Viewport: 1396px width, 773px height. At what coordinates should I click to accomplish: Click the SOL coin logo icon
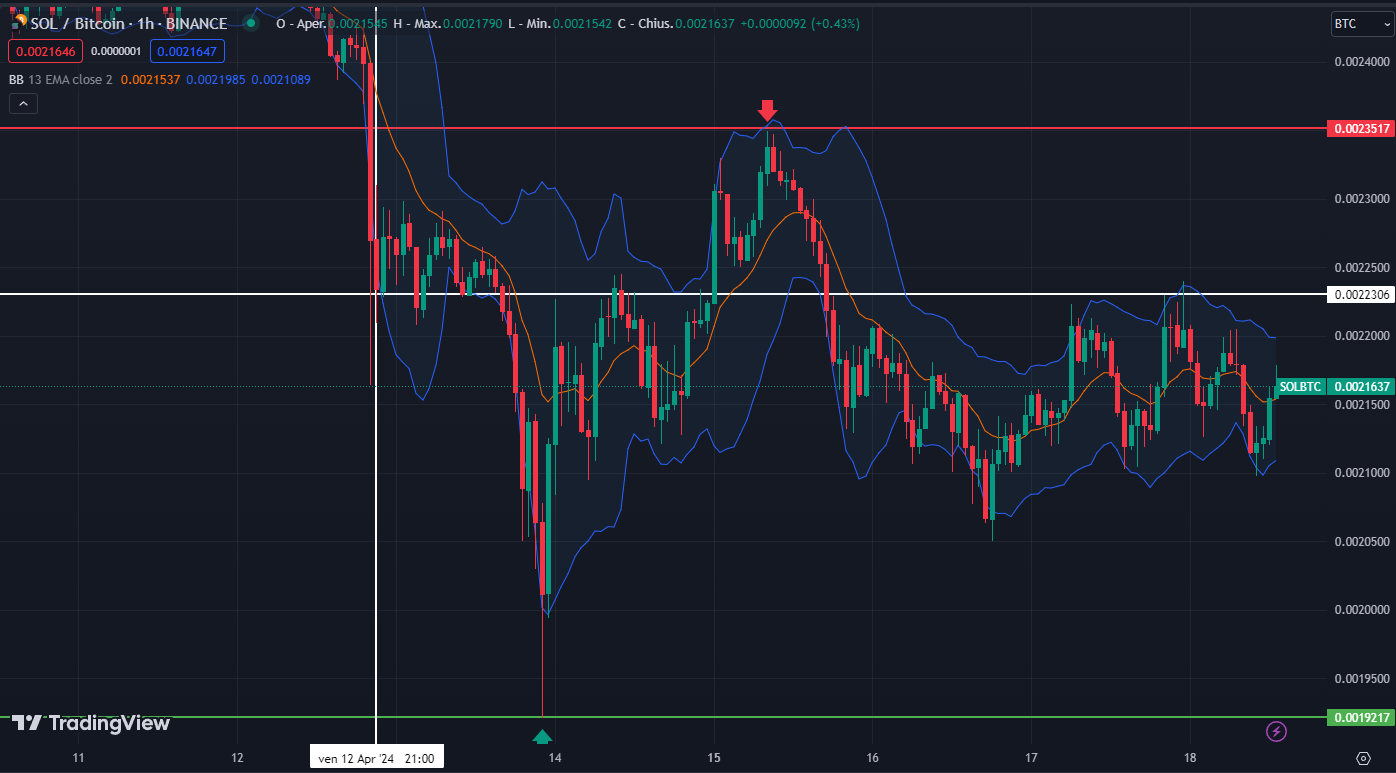[x=17, y=23]
